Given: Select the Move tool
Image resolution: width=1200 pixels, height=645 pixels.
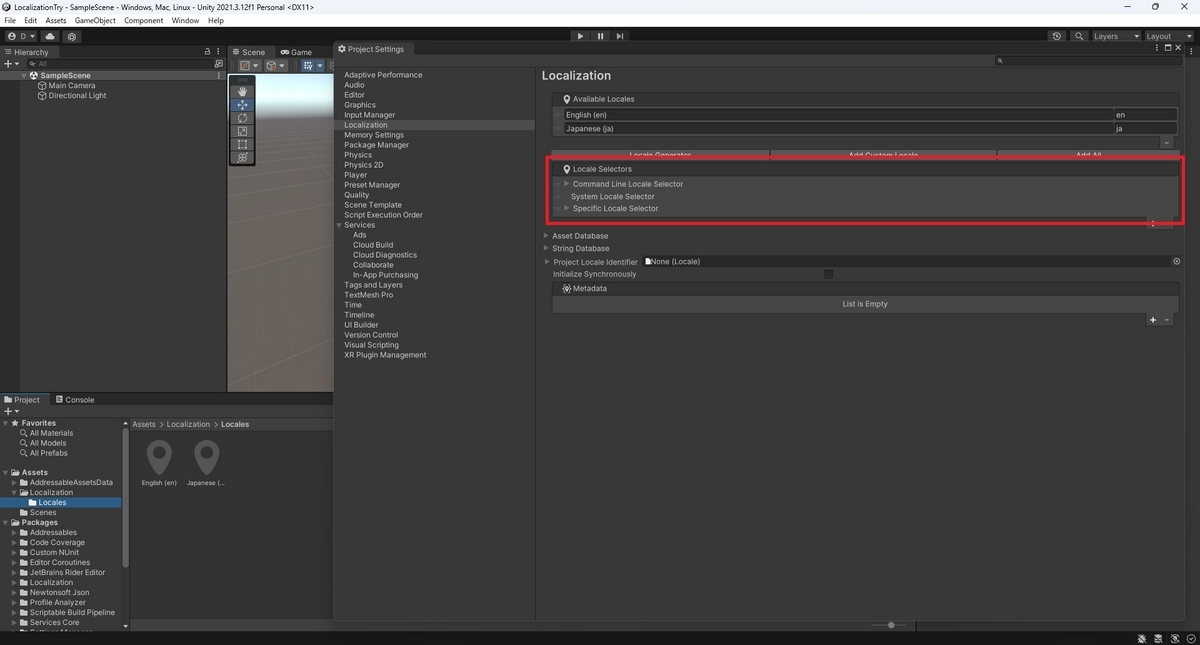Looking at the screenshot, I should [x=241, y=104].
